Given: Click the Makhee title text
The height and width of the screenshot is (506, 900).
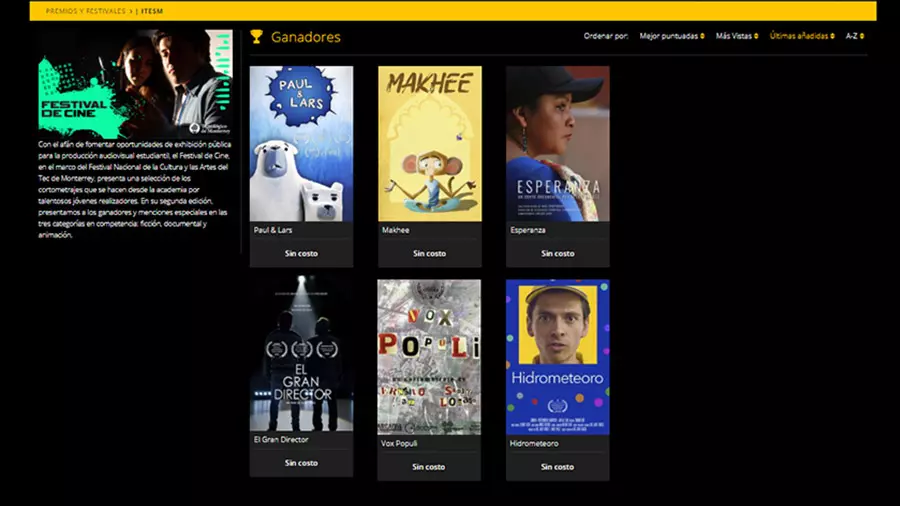Looking at the screenshot, I should tap(395, 229).
